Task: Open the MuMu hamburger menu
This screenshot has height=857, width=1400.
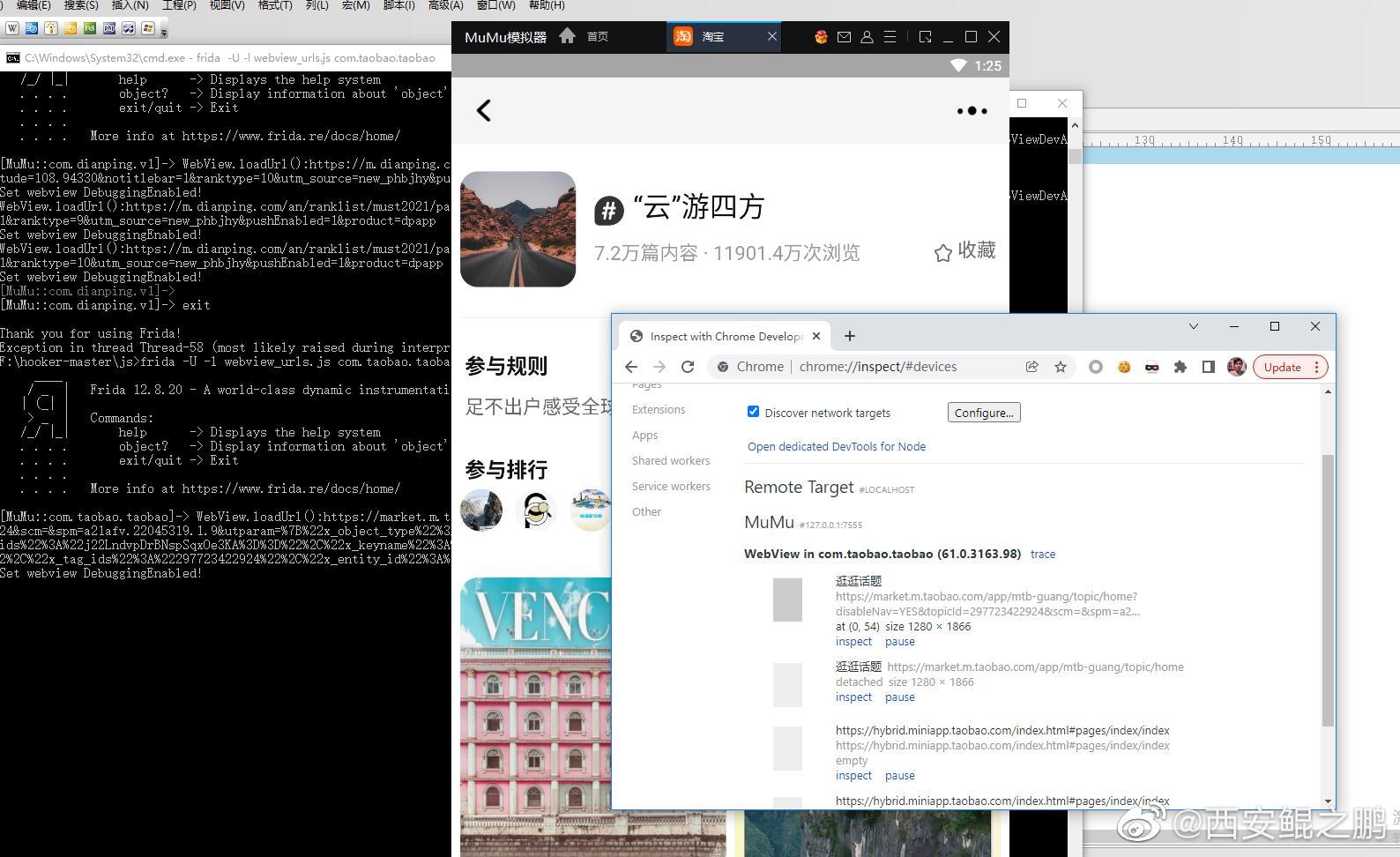Action: pos(890,37)
